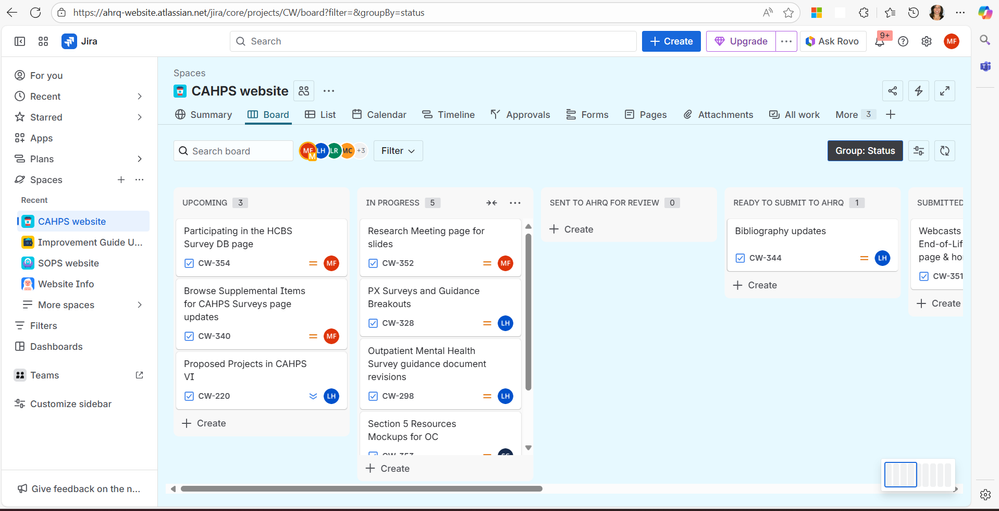Open more actions beside CAHPS website title
The width and height of the screenshot is (999, 511).
[x=329, y=91]
